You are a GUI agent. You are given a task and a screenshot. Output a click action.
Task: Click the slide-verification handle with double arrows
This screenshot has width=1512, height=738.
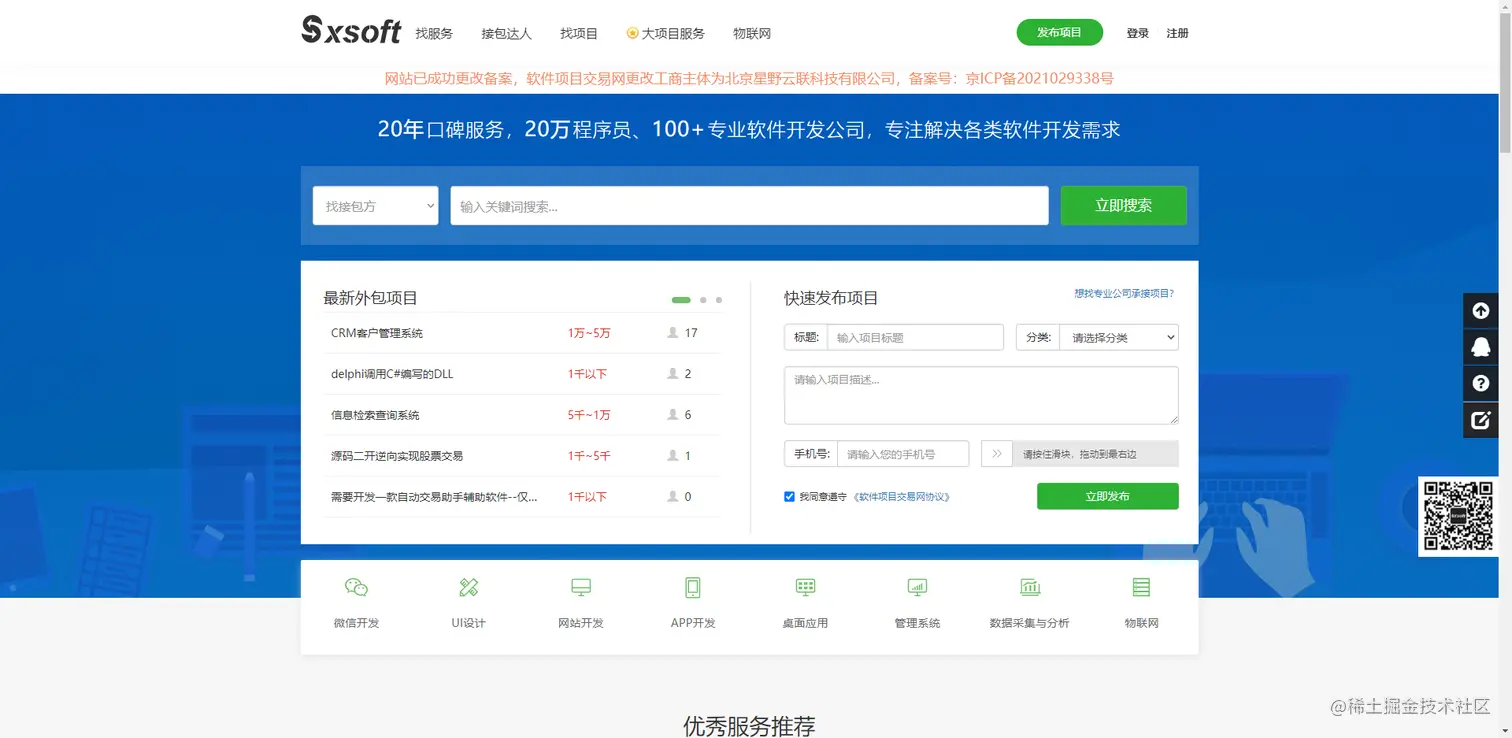(x=997, y=454)
